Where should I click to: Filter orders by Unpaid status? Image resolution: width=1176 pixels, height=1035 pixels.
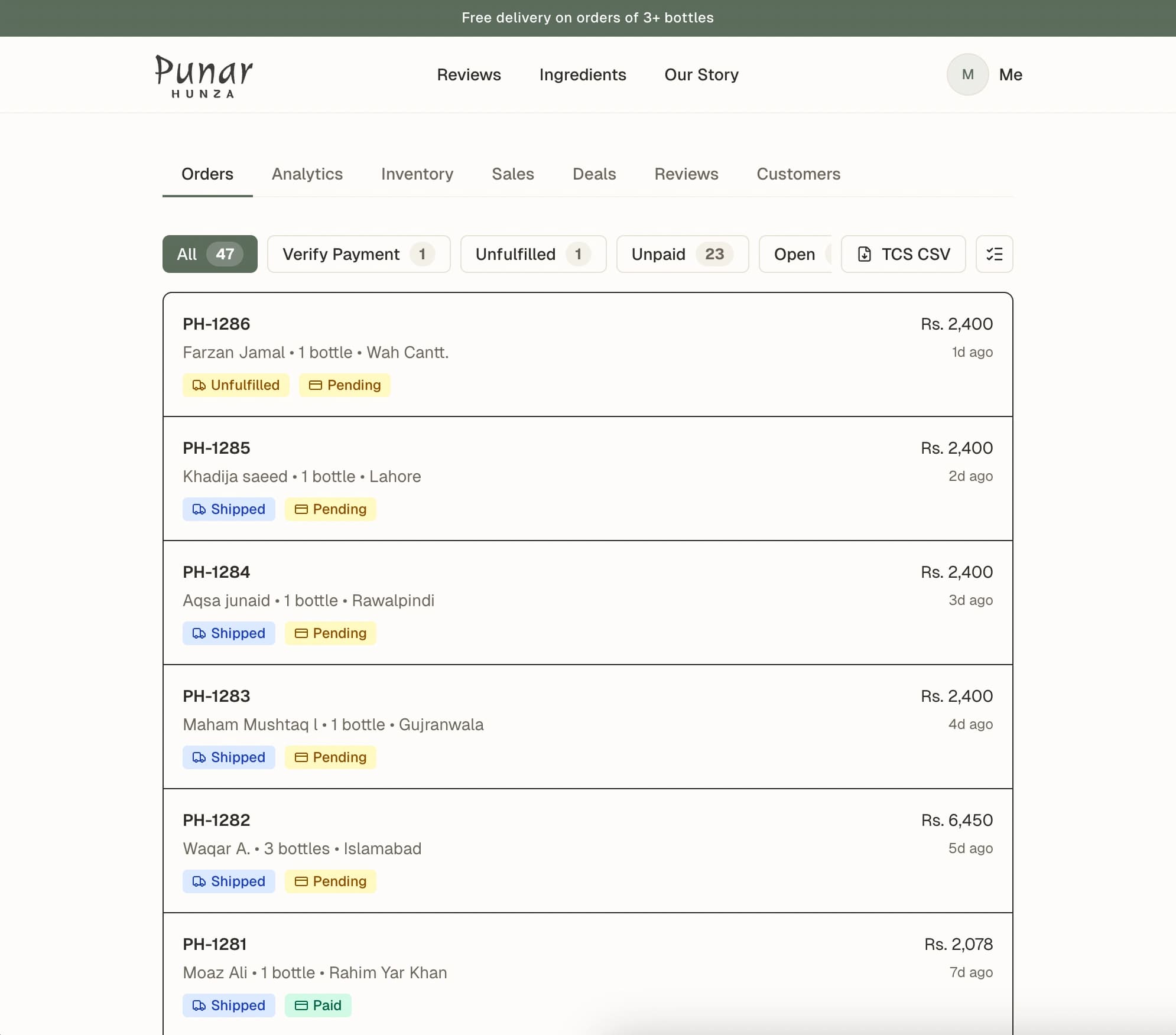coord(682,254)
